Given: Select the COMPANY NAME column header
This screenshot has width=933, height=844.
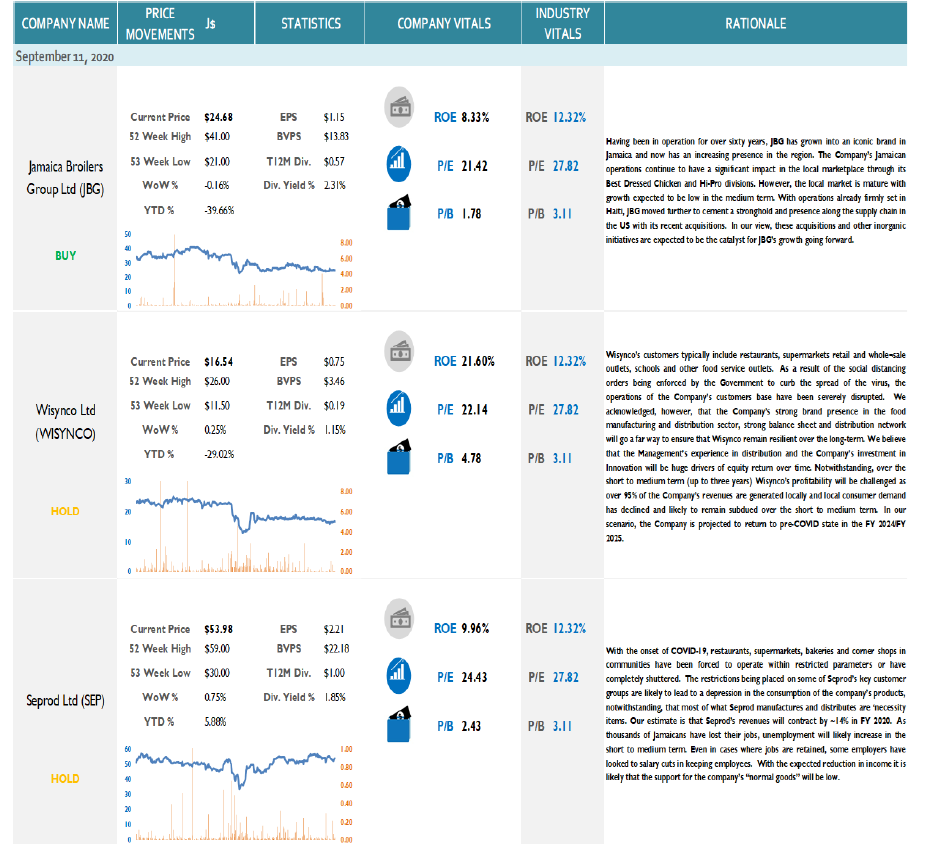Looking at the screenshot, I should point(65,23).
